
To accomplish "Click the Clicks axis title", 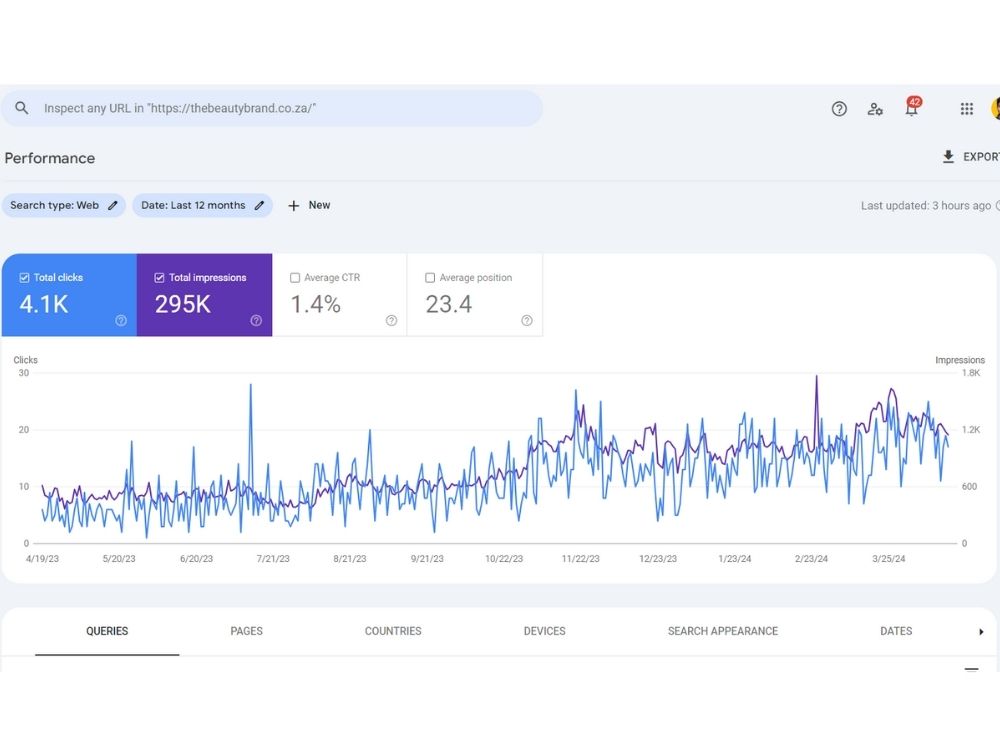I will pos(26,360).
